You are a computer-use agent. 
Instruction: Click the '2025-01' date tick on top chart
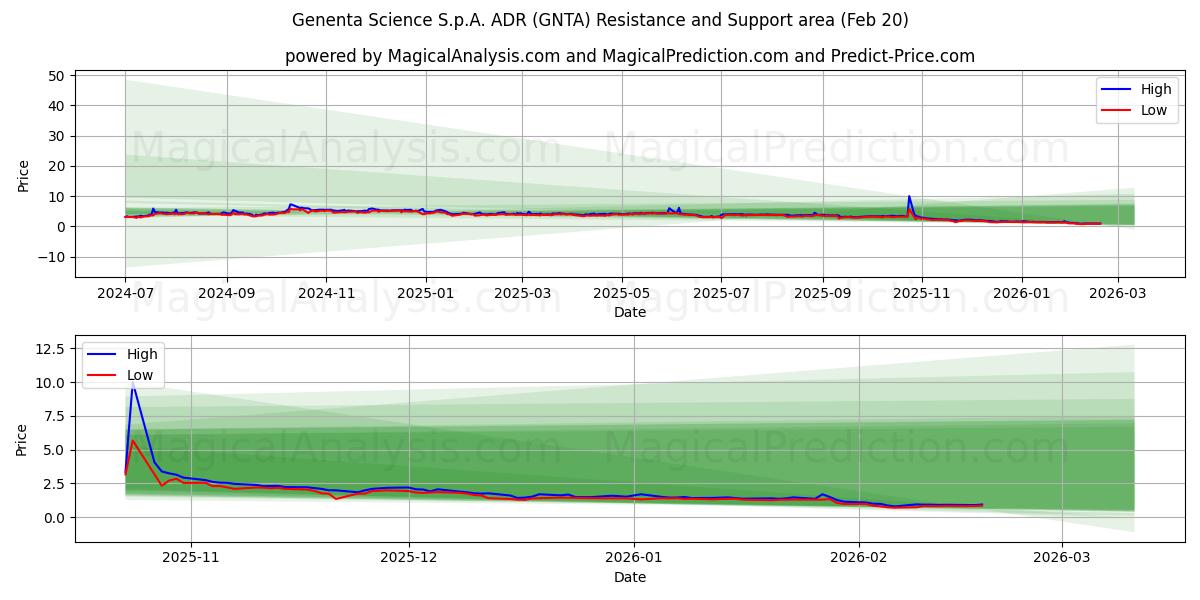pos(426,295)
